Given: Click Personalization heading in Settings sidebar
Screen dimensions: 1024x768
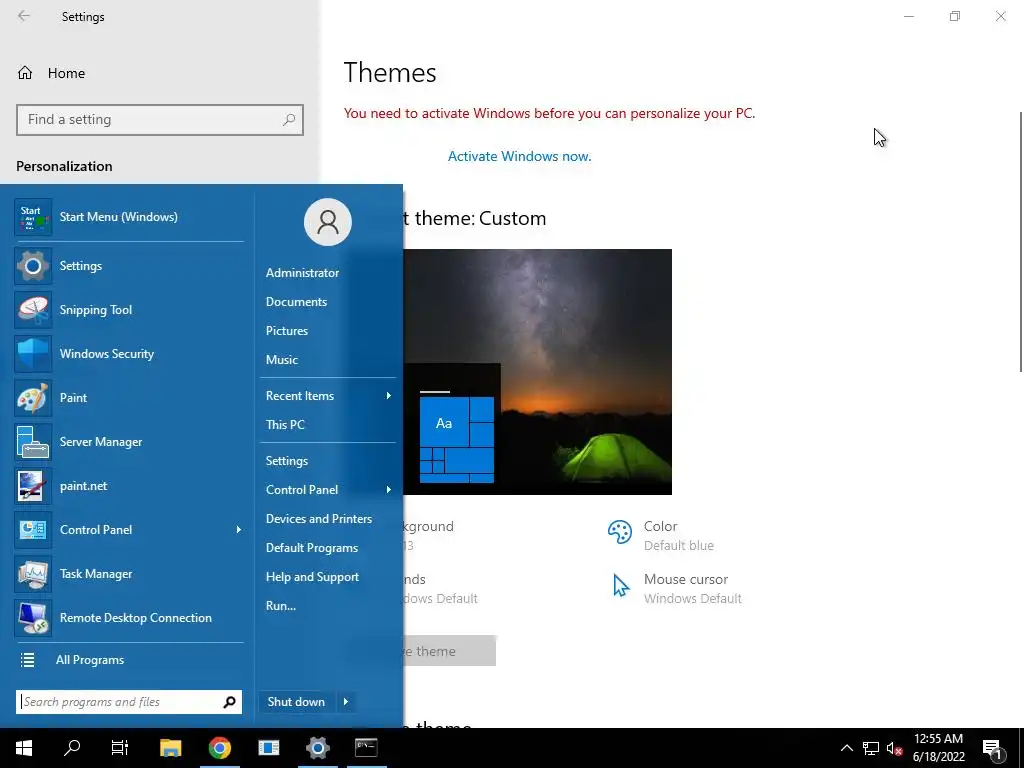Looking at the screenshot, I should tap(64, 167).
